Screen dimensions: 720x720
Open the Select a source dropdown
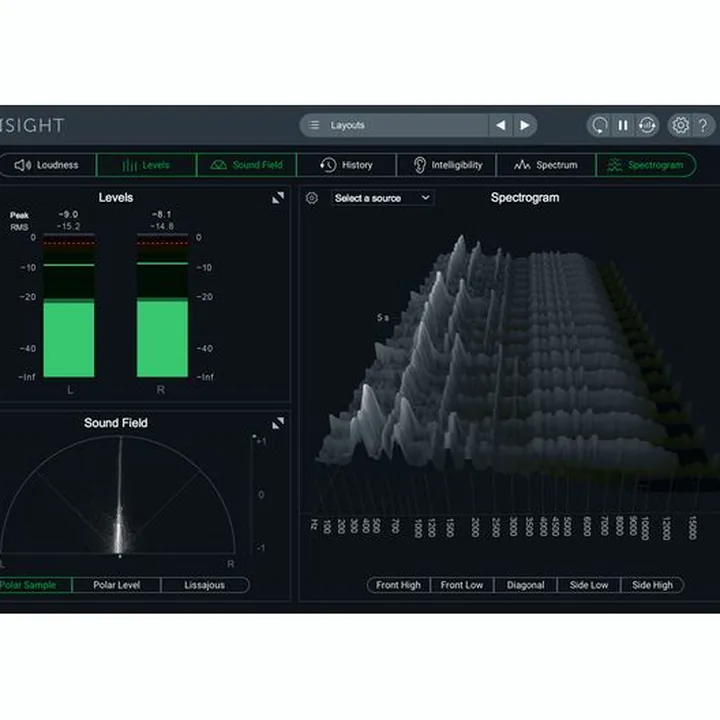(382, 198)
